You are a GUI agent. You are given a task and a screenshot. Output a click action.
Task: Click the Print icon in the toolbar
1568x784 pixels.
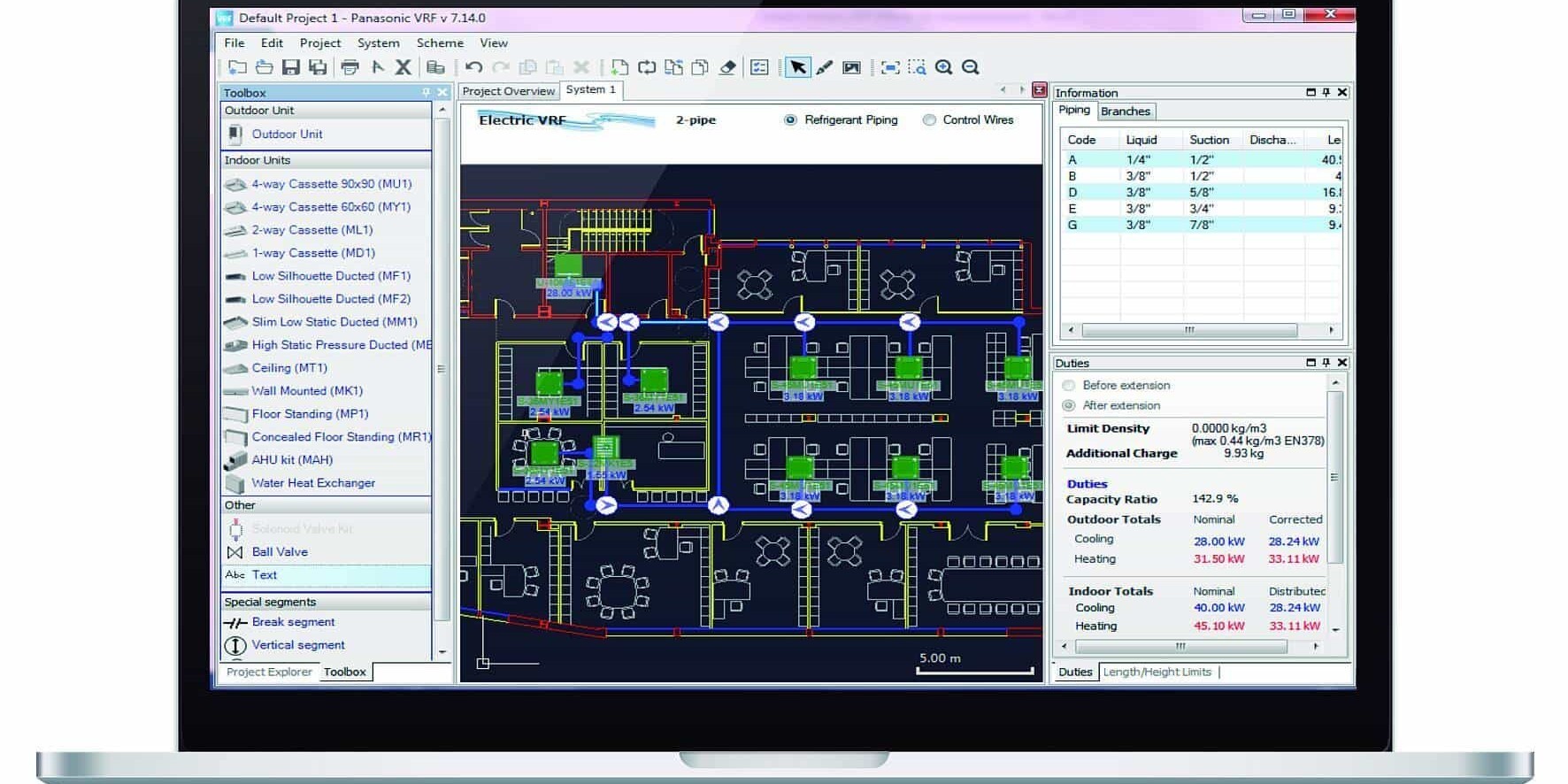coord(350,67)
